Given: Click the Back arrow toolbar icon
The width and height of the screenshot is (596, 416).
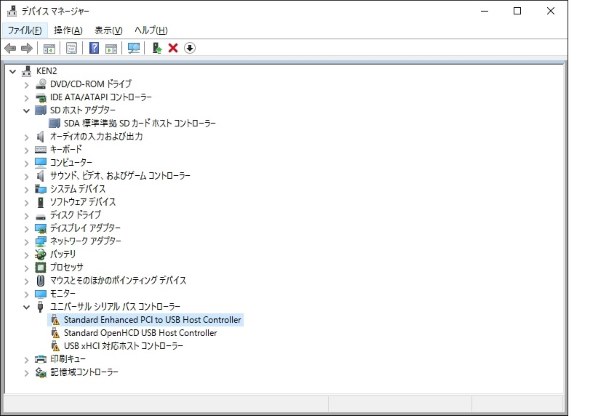Looking at the screenshot, I should click(10, 48).
